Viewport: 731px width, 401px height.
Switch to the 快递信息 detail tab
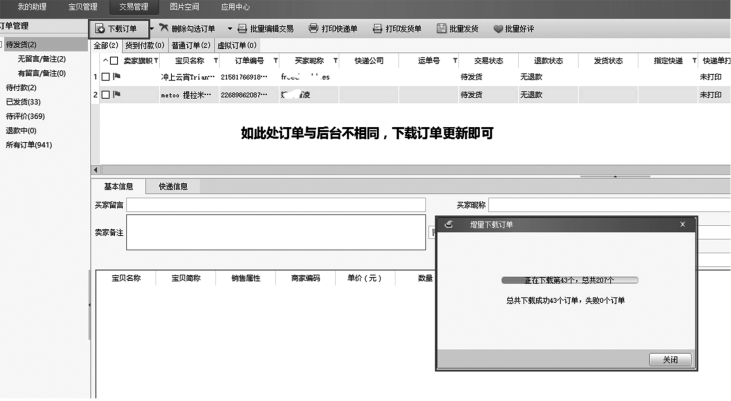coord(173,187)
